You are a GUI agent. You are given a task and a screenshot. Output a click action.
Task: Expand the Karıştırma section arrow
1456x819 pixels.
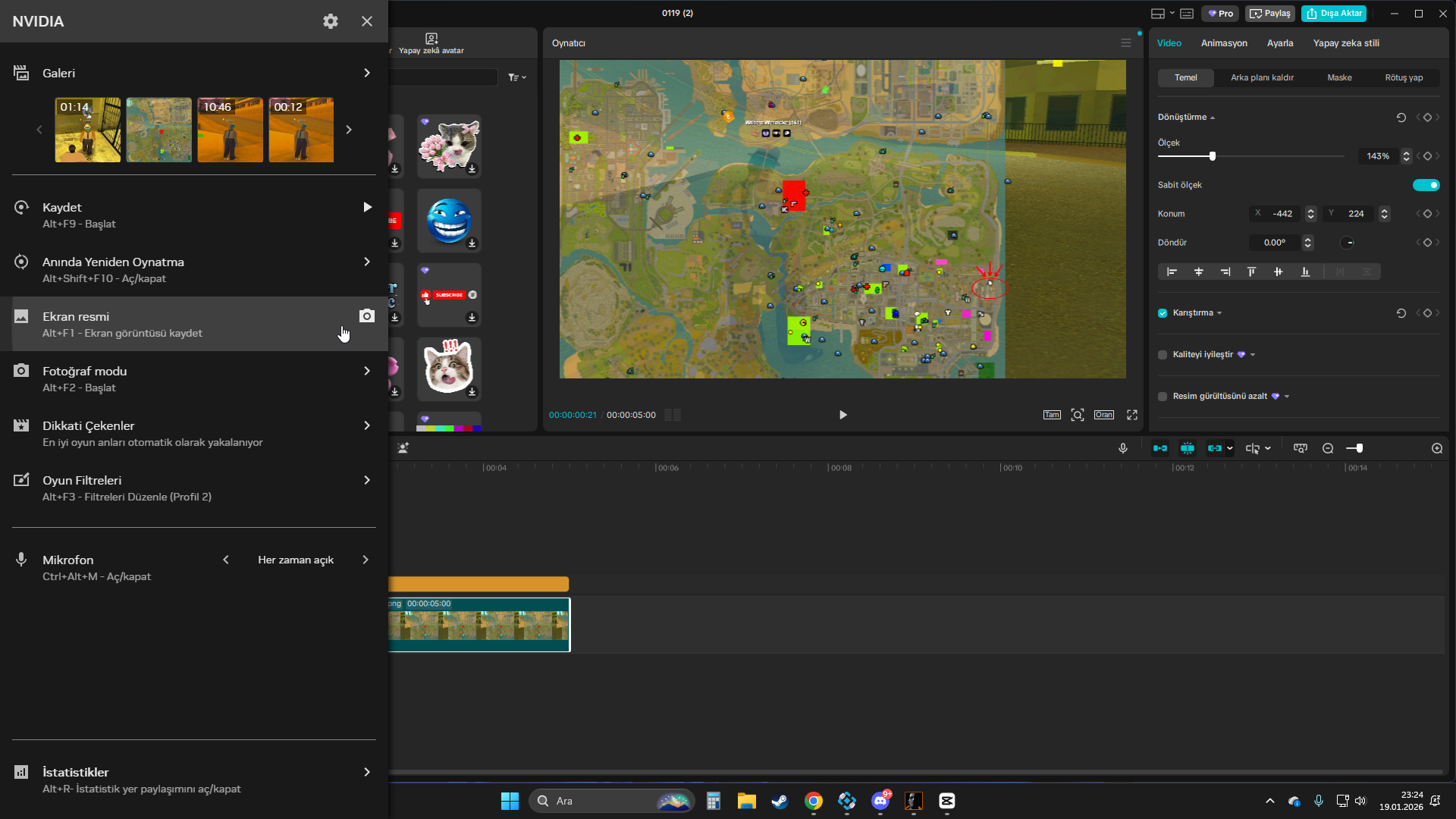(x=1219, y=313)
